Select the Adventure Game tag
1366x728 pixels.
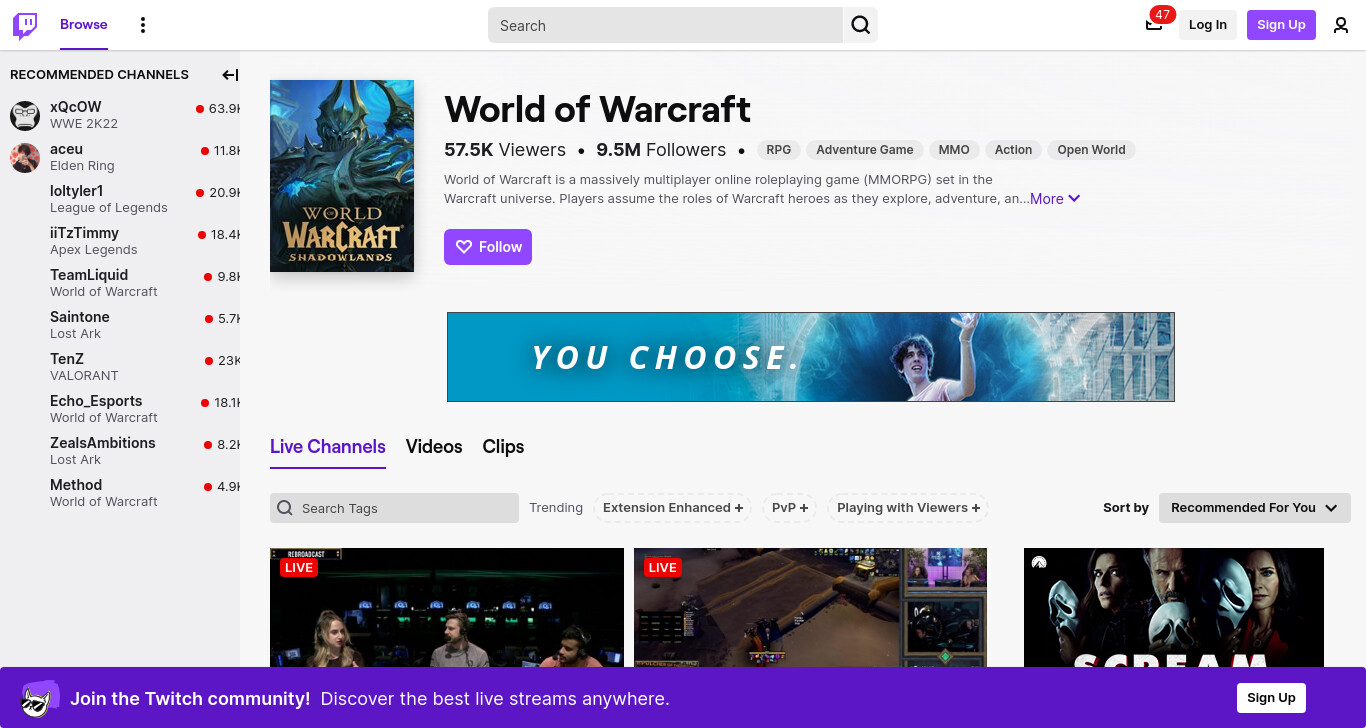(x=865, y=150)
